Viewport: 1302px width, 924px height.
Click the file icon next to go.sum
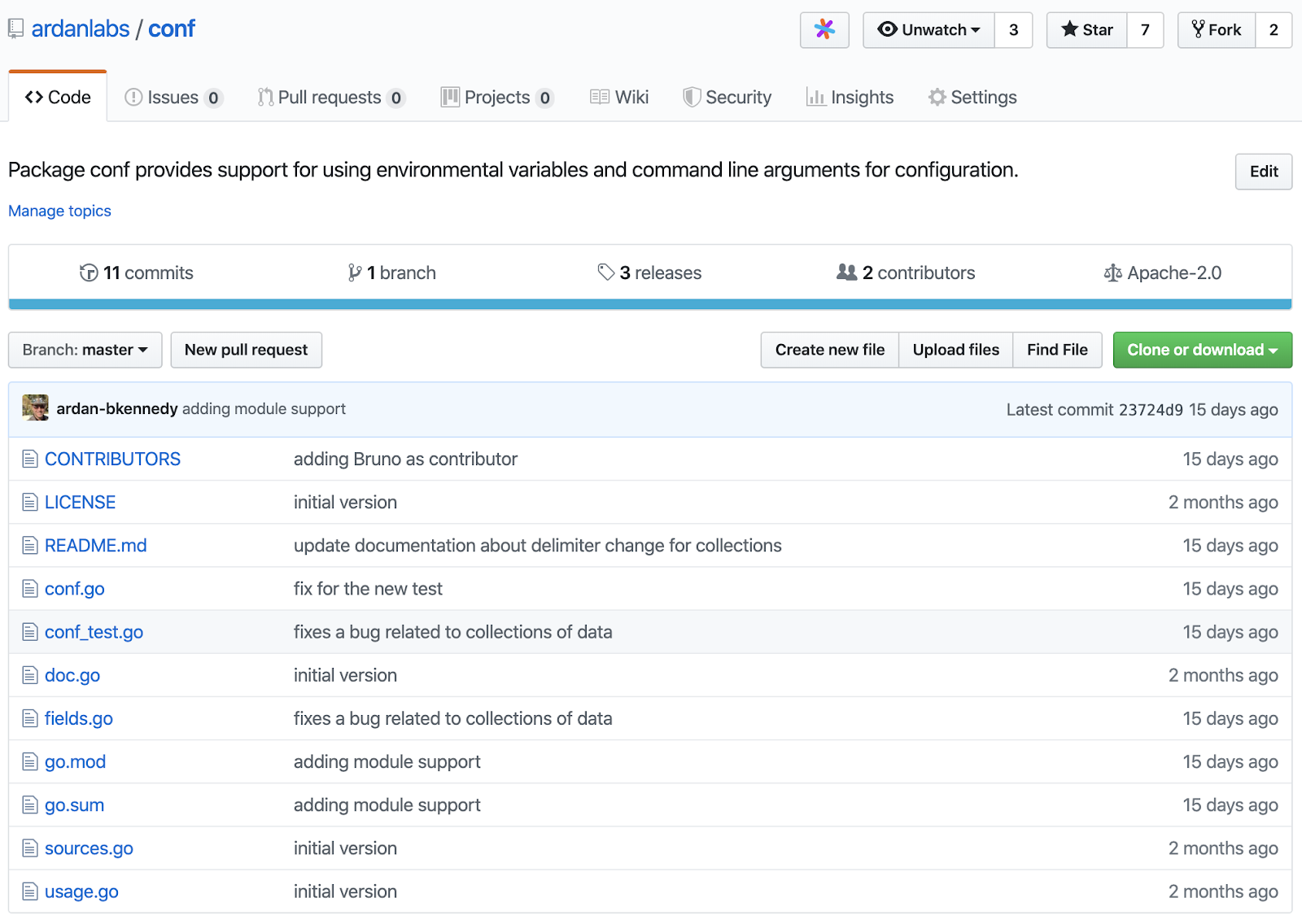pos(30,804)
